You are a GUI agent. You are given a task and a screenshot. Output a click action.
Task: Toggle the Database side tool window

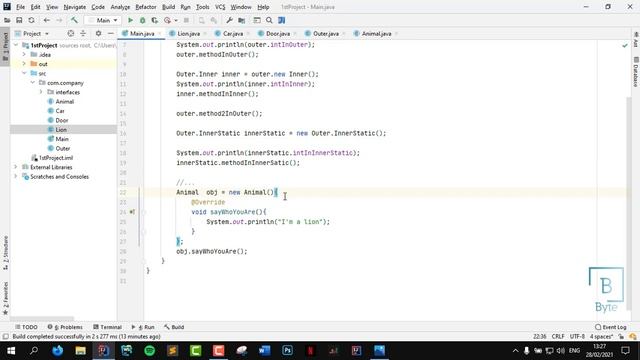(x=635, y=72)
